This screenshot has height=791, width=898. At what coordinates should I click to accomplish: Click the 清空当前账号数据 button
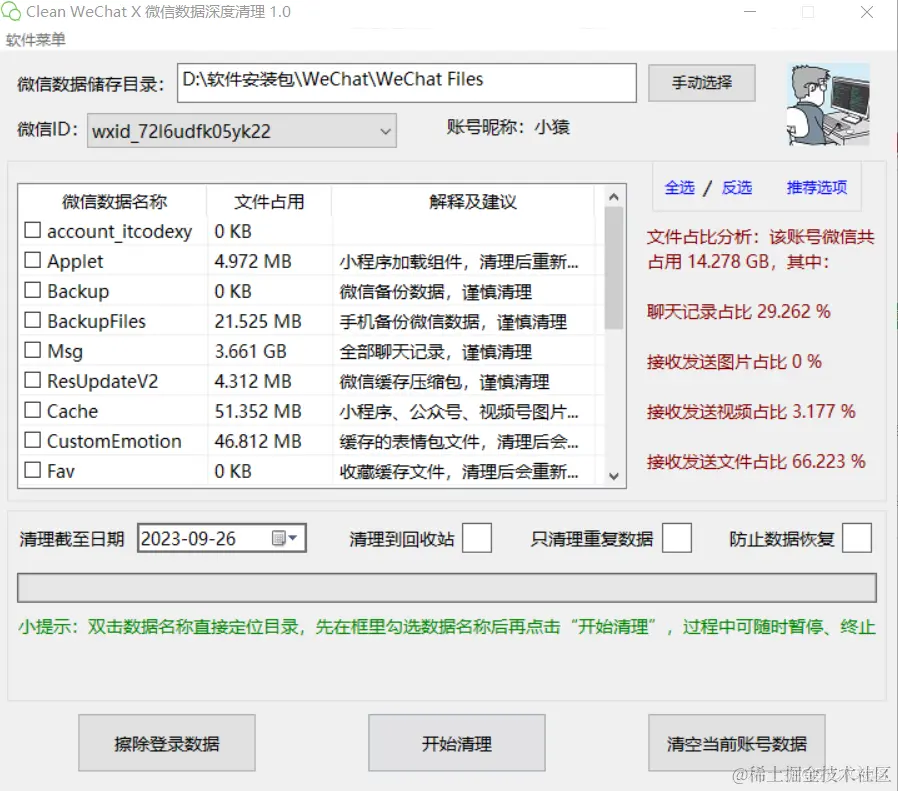pyautogui.click(x=736, y=743)
